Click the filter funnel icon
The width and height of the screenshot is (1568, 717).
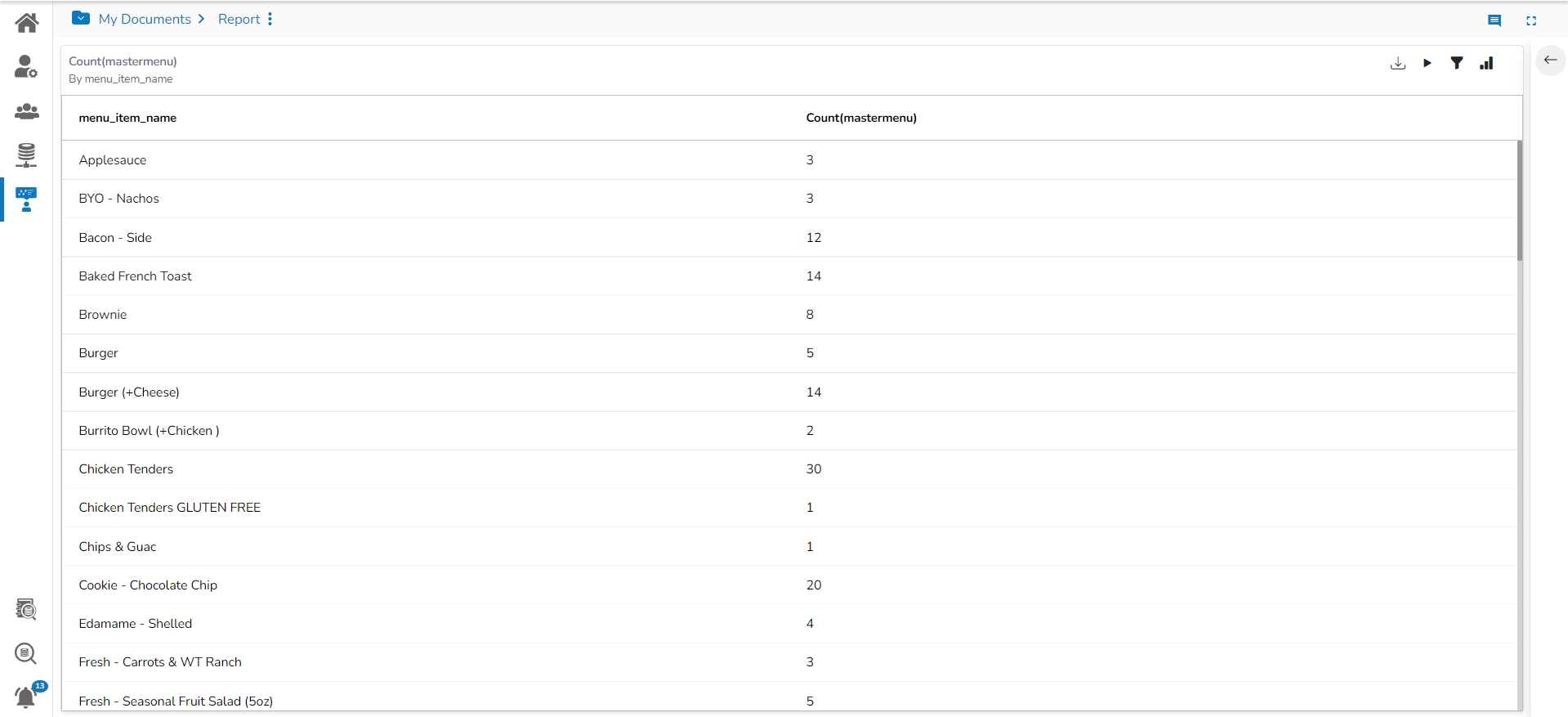click(x=1456, y=64)
